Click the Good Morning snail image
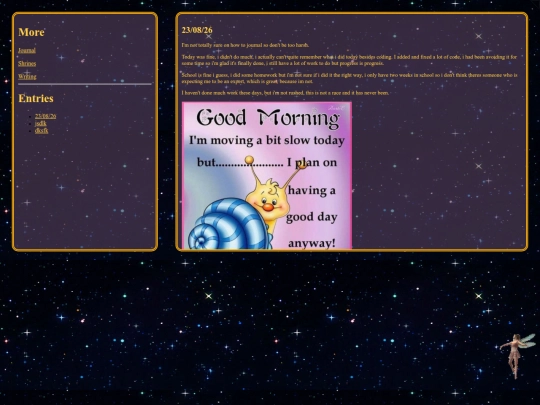This screenshot has height=405, width=540. (x=267, y=175)
